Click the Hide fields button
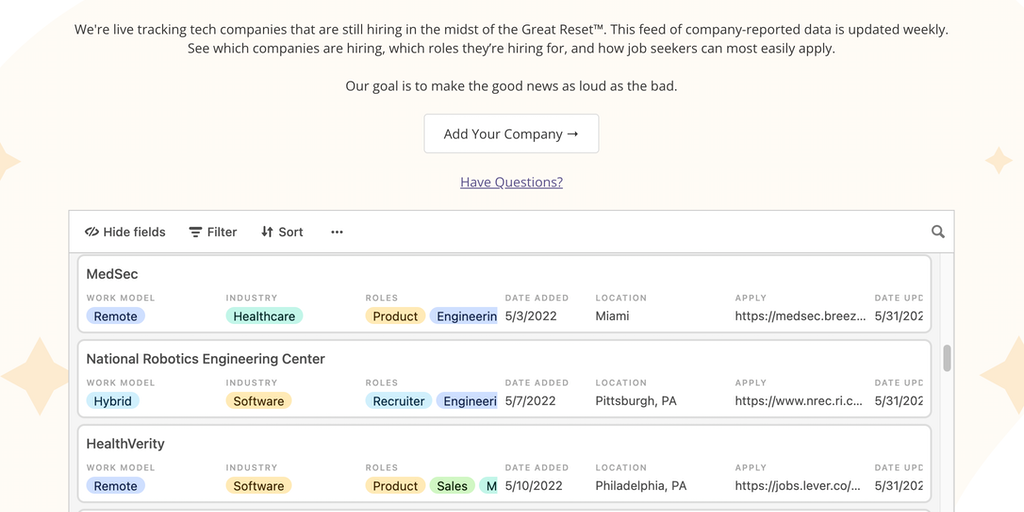This screenshot has height=512, width=1024. tap(125, 232)
